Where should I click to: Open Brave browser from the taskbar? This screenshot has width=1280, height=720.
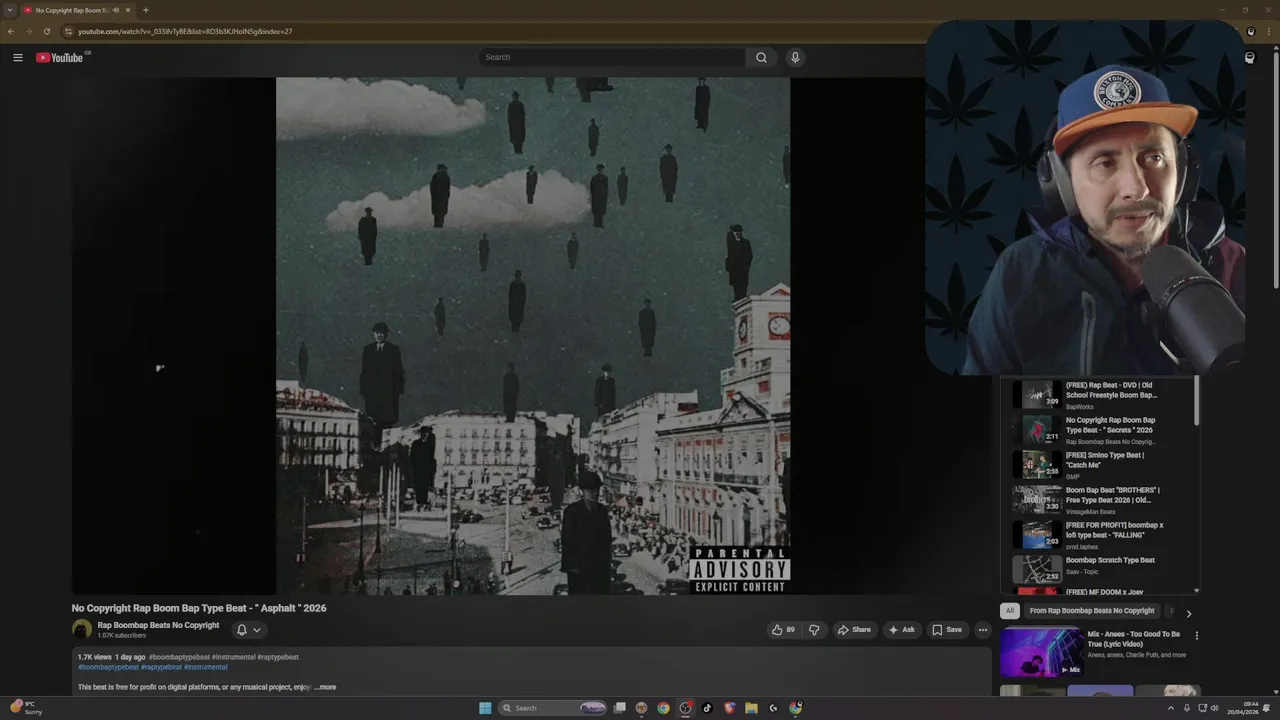click(729, 708)
